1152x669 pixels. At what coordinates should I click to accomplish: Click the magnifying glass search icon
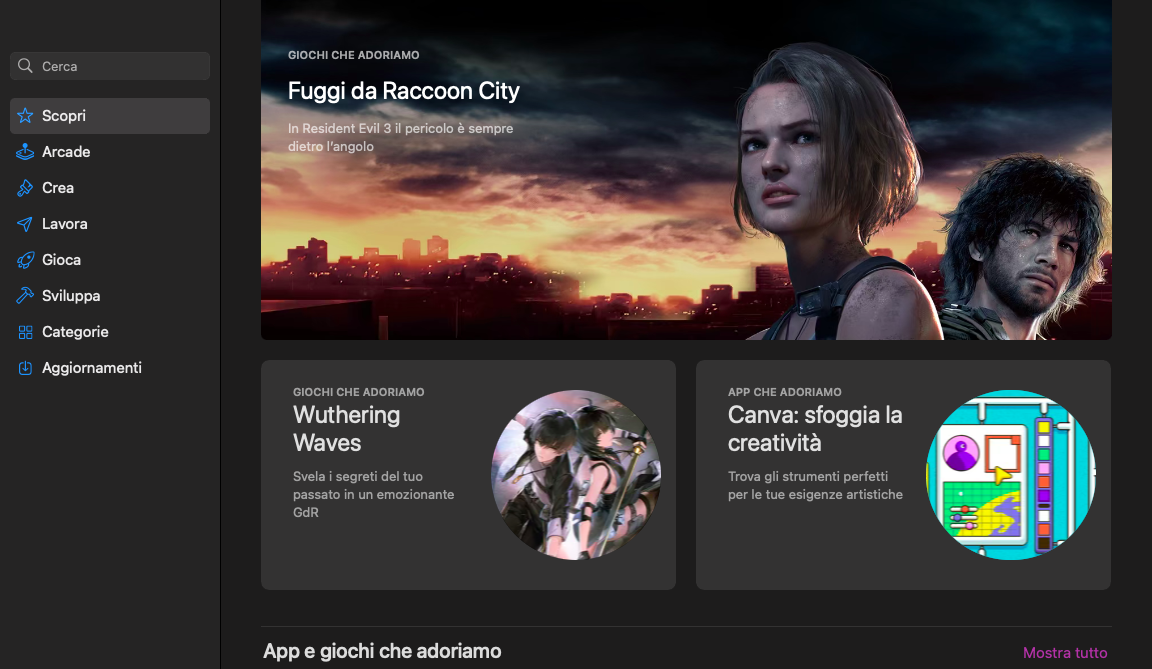click(x=25, y=66)
